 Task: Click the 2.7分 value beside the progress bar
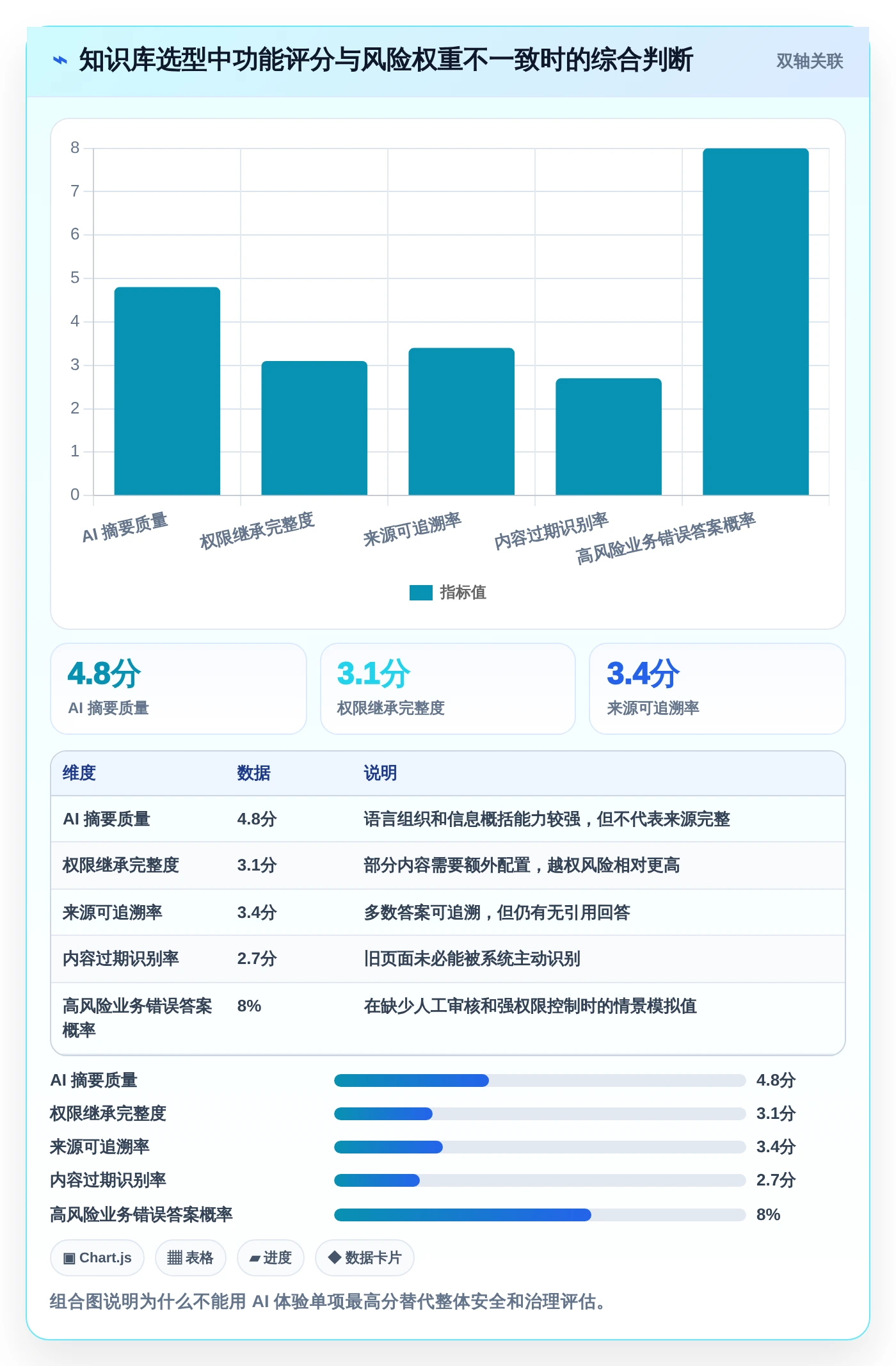click(x=776, y=1180)
